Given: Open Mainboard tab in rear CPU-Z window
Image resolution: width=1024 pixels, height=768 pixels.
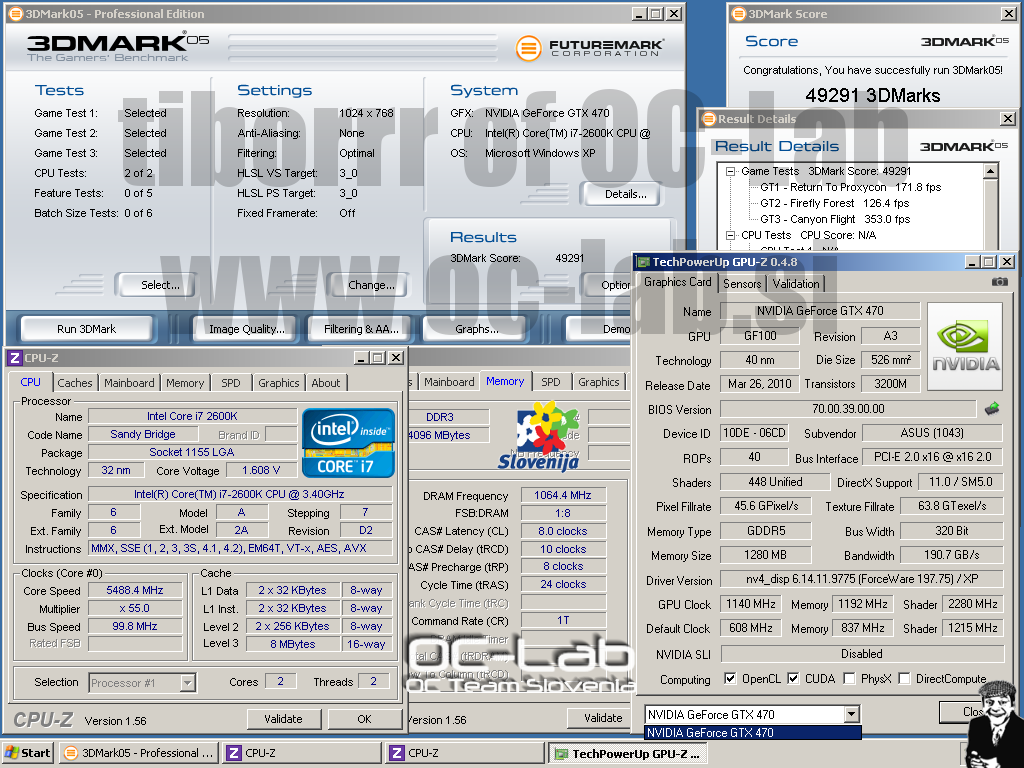Looking at the screenshot, I should coord(449,382).
